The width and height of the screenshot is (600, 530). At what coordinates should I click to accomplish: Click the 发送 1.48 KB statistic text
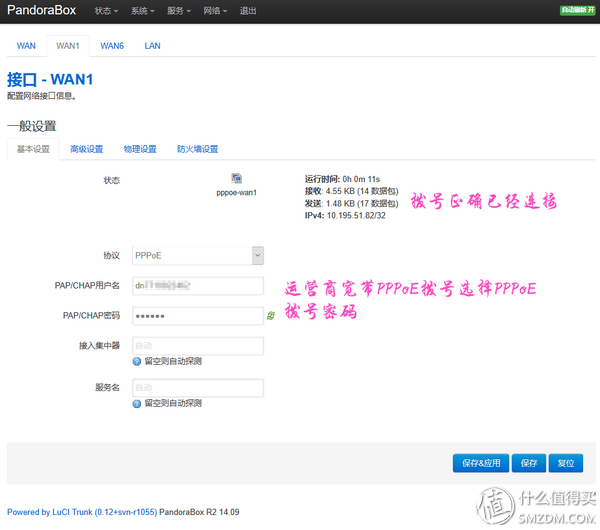click(351, 203)
